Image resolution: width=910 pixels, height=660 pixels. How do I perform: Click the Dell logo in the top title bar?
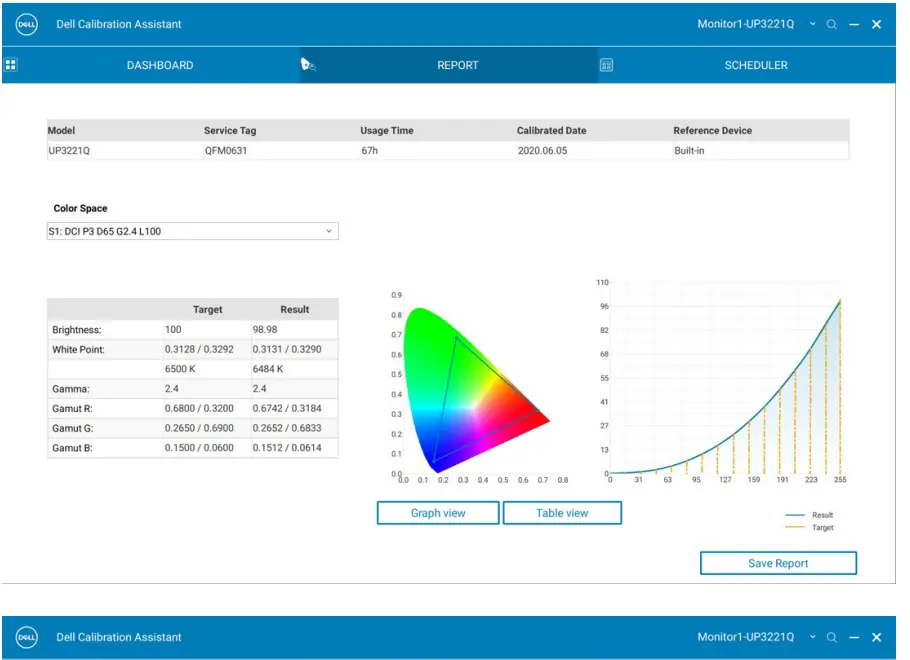[x=27, y=24]
